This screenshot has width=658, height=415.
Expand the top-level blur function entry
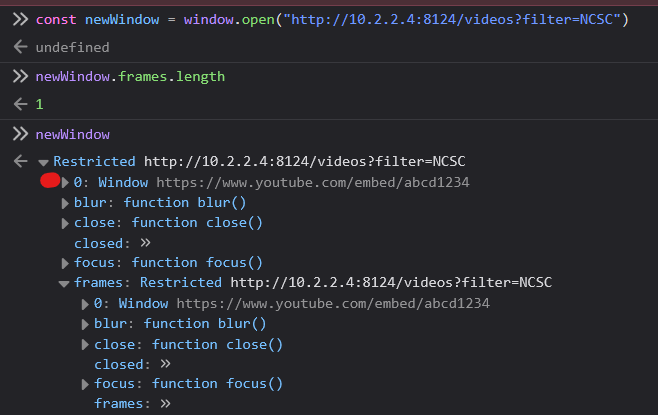pyautogui.click(x=66, y=203)
